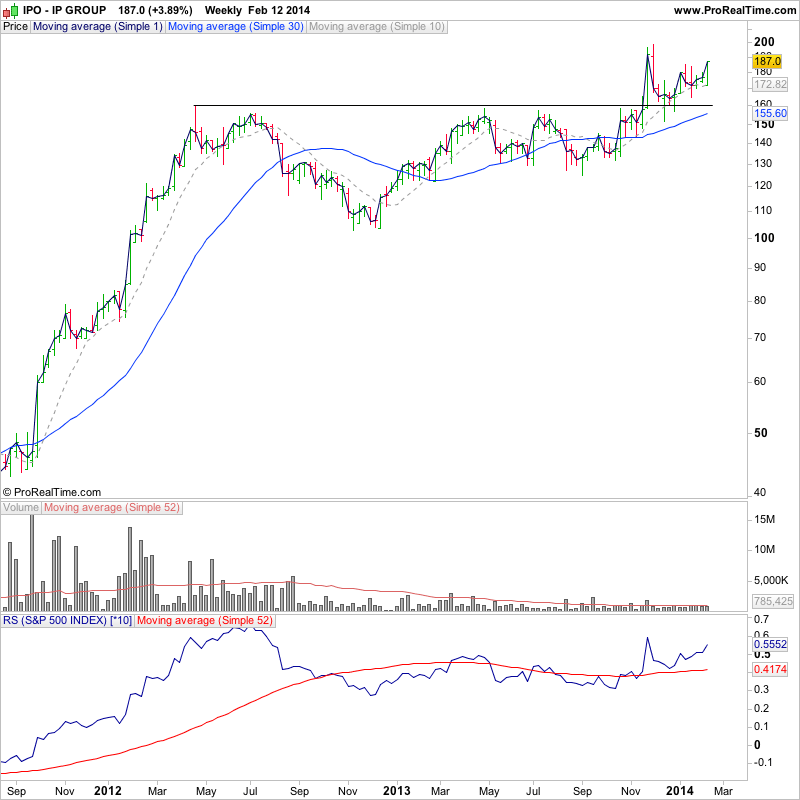Click the -0.1 RS axis label
The height and width of the screenshot is (800, 800).
coord(763,762)
